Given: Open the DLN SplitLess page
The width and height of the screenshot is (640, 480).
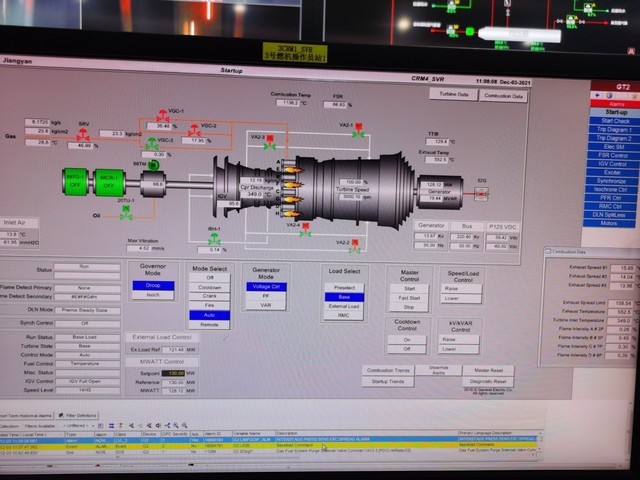Looking at the screenshot, I should (609, 215).
